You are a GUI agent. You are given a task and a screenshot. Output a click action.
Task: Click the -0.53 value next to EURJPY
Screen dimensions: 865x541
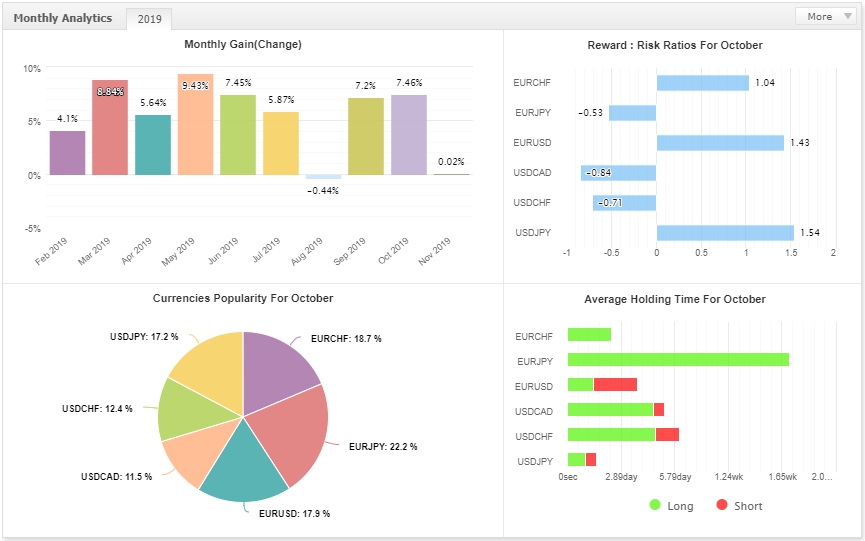click(590, 113)
